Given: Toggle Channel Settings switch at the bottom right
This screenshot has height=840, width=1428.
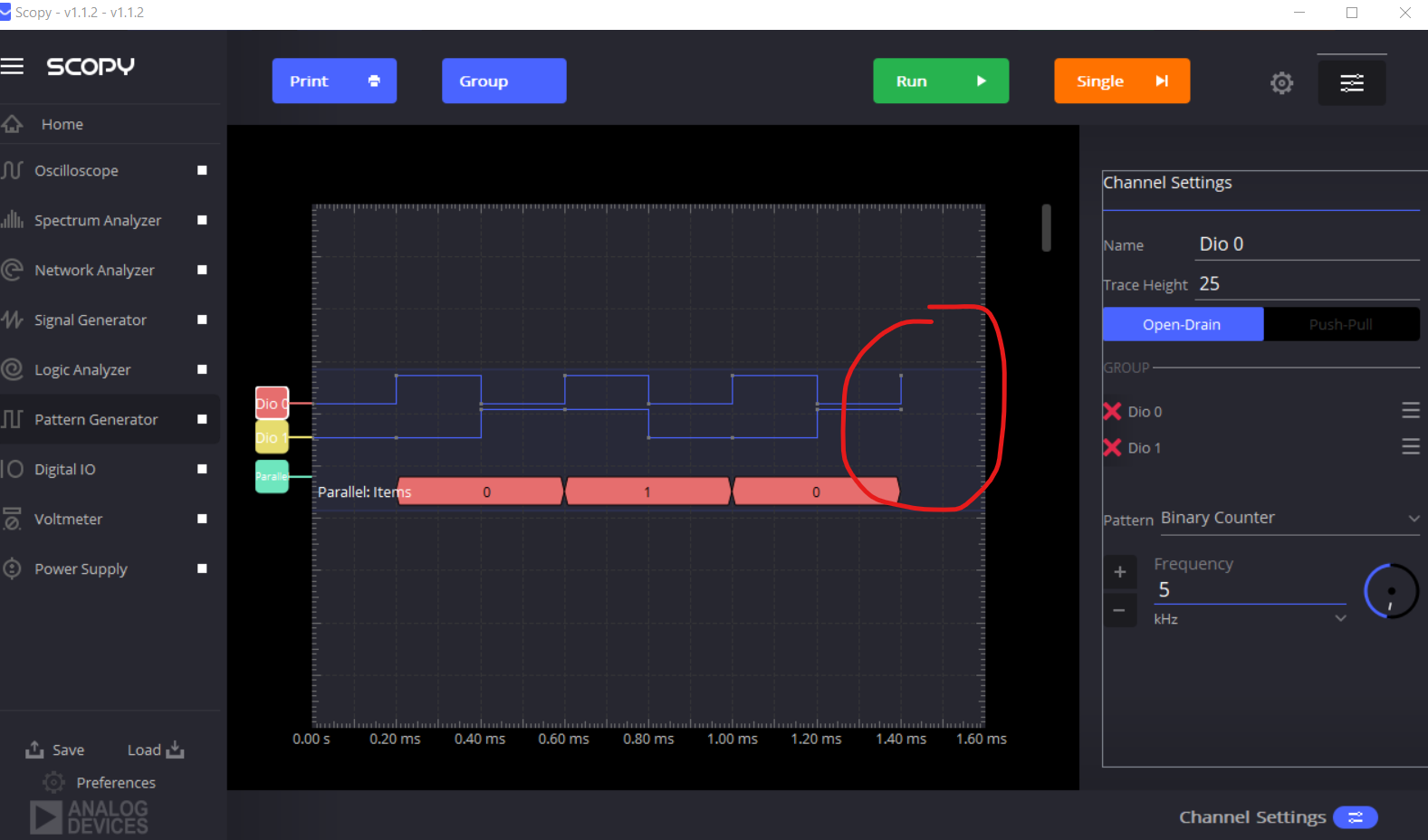Looking at the screenshot, I should tap(1356, 817).
